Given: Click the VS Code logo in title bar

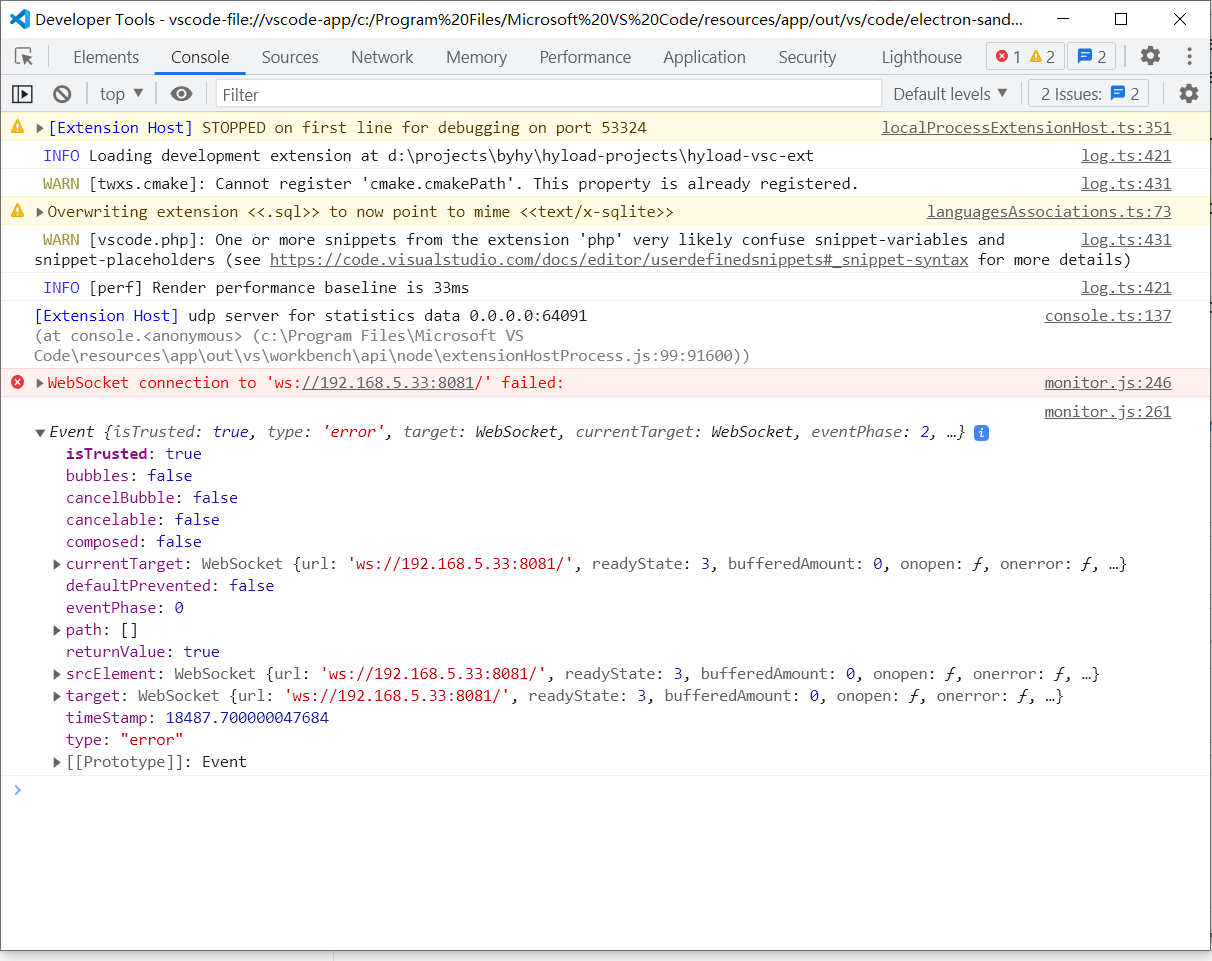Looking at the screenshot, I should pyautogui.click(x=19, y=19).
